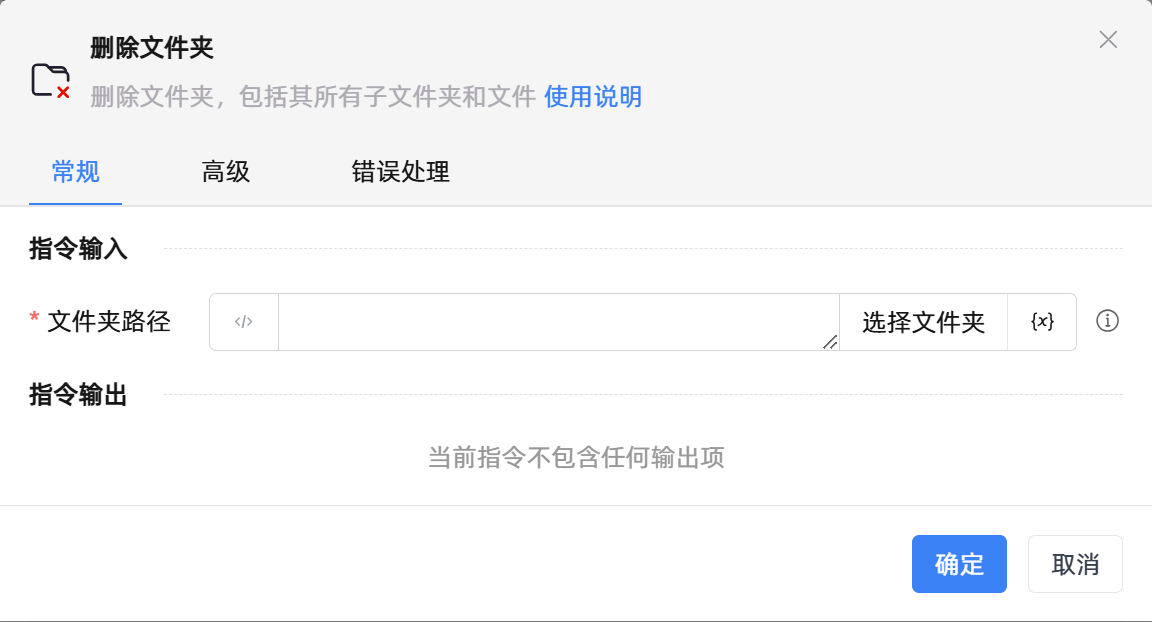Viewport: 1152px width, 622px height.
Task: Click the delete-folder icon in the header
Action: coord(50,80)
